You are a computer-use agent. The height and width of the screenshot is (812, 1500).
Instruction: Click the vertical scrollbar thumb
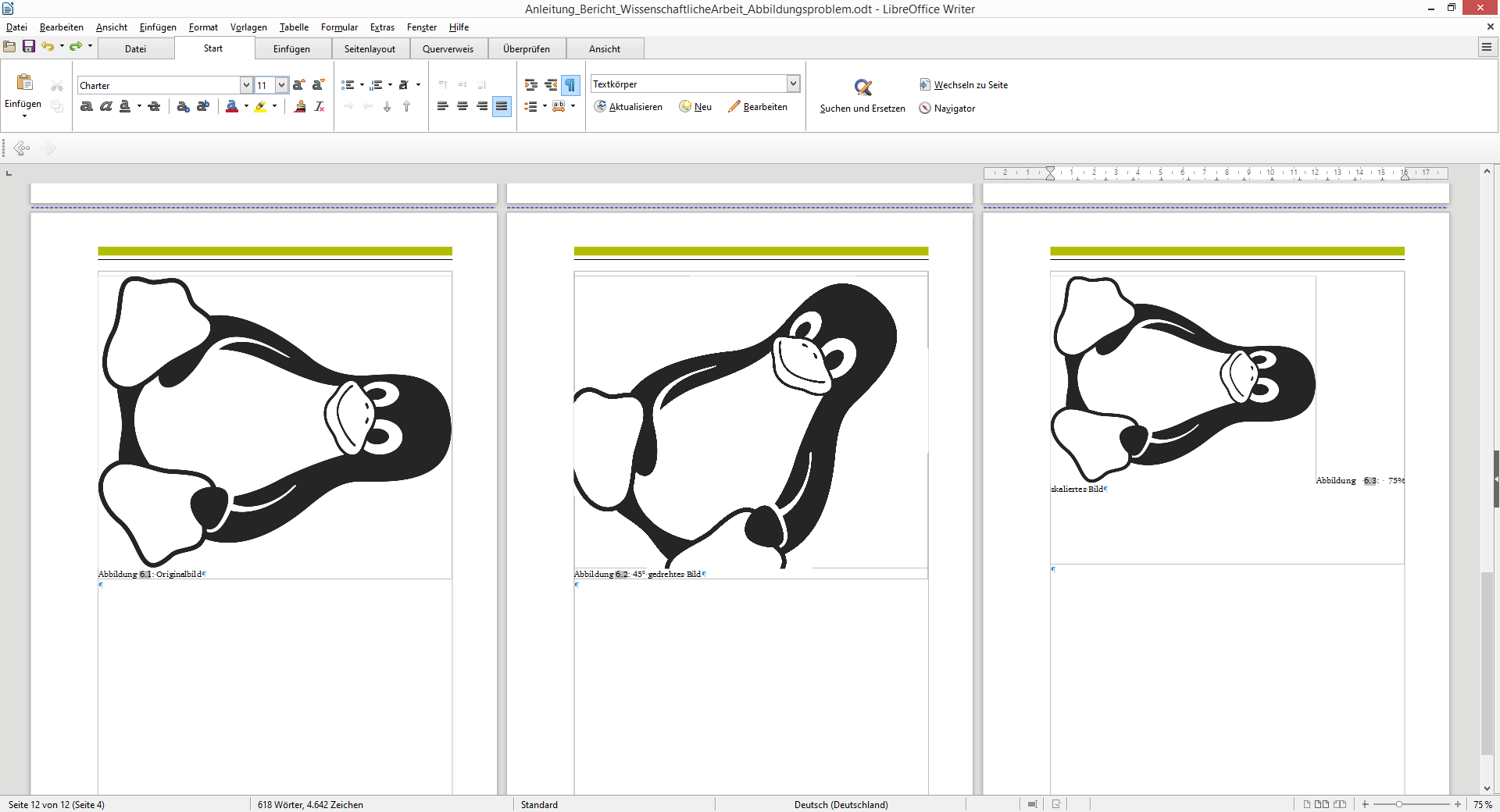pos(1487,663)
